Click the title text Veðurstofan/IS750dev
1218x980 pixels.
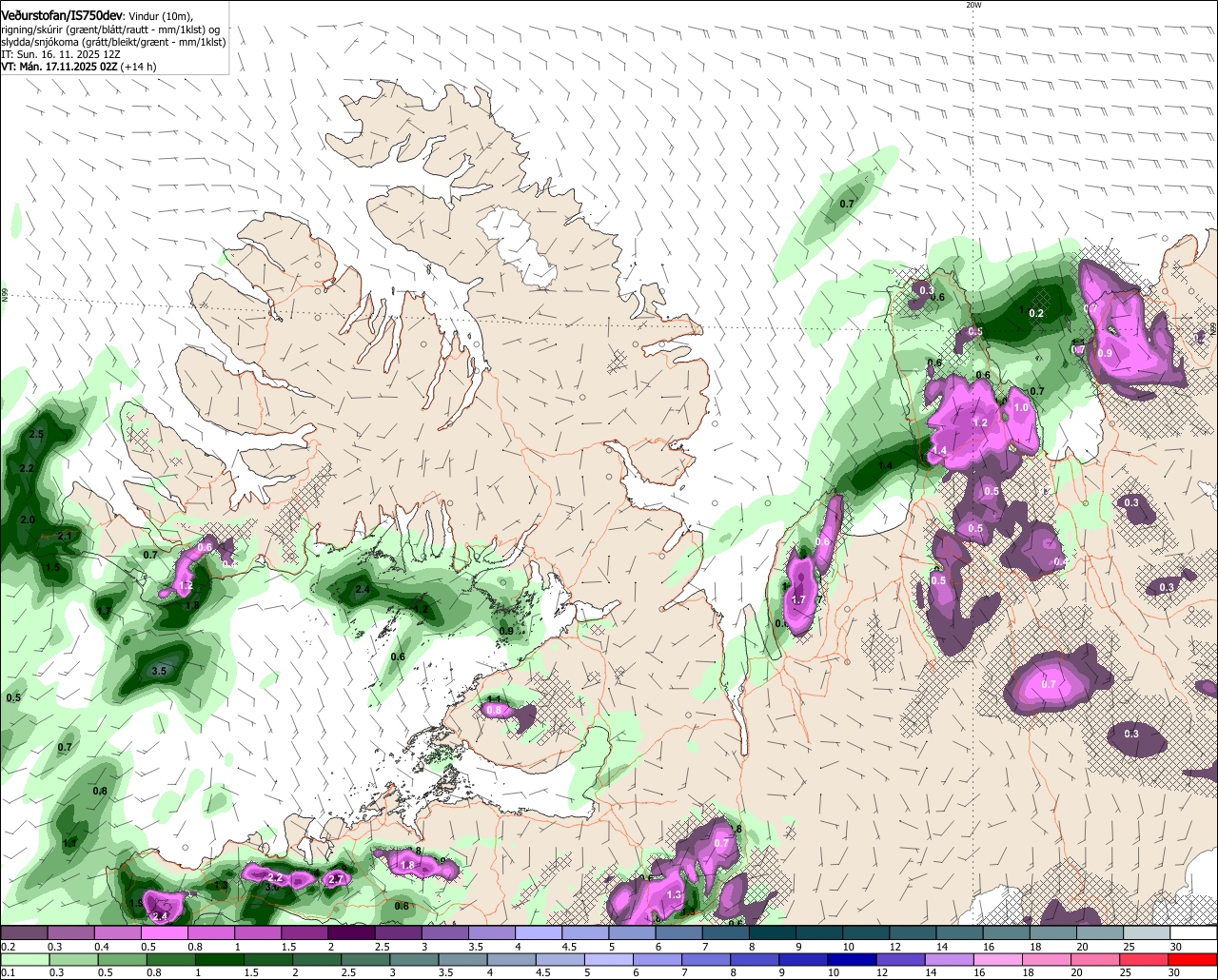tap(62, 16)
